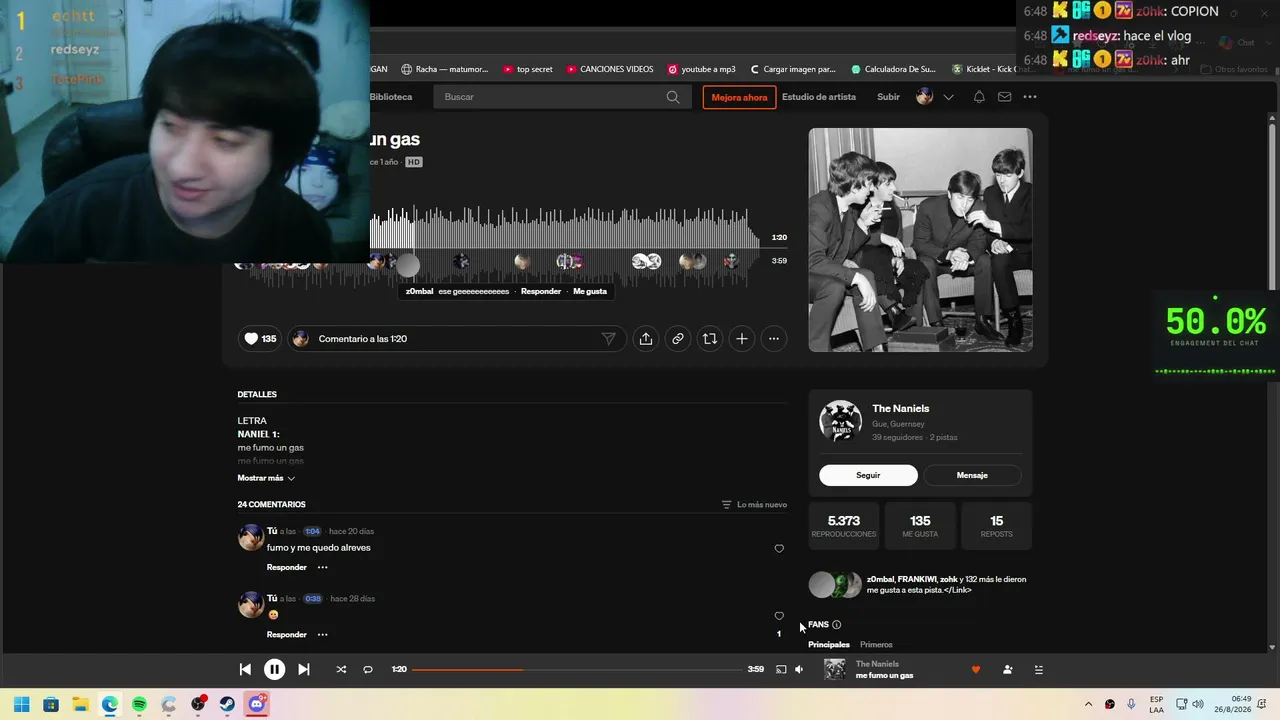Image resolution: width=1280 pixels, height=720 pixels.
Task: Open the cast to device icon
Action: point(781,670)
